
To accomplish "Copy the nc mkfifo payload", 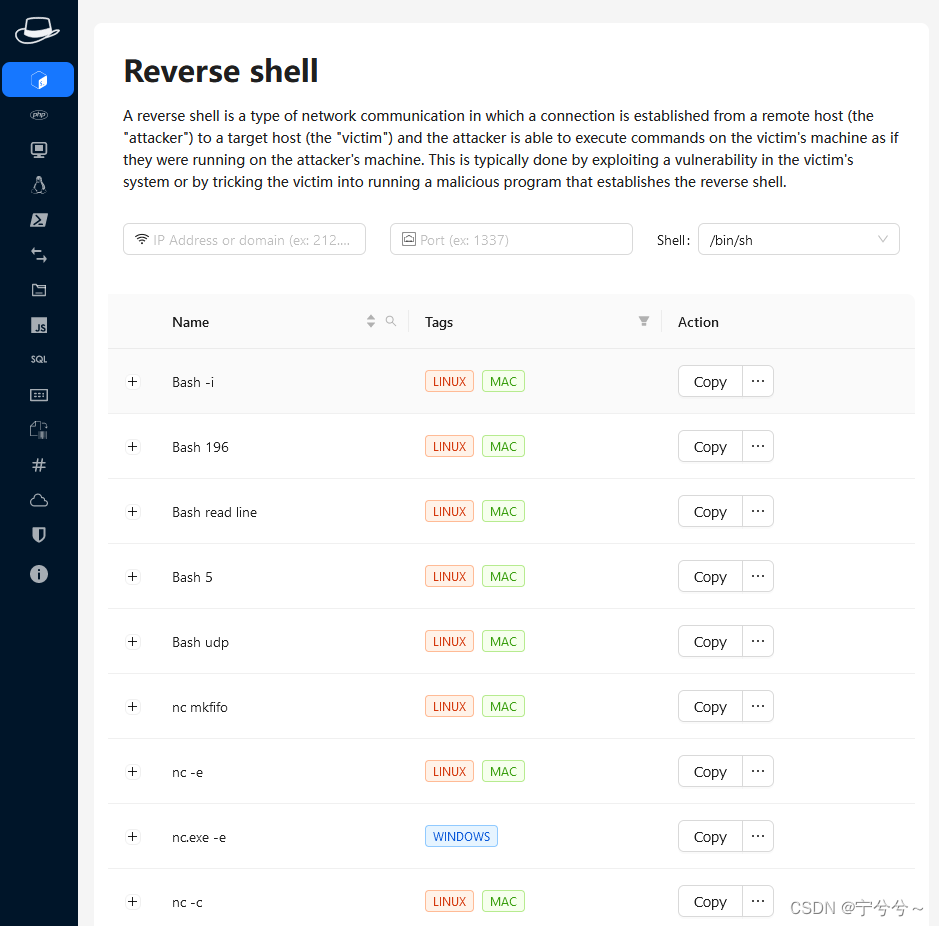I will 710,707.
